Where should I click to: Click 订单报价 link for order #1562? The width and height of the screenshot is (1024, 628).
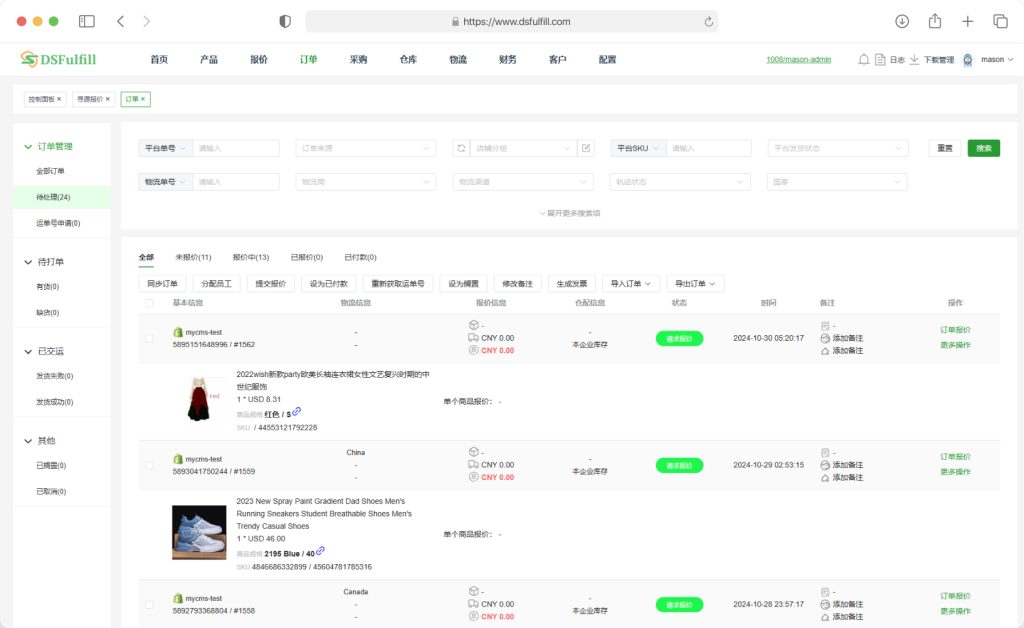955,330
